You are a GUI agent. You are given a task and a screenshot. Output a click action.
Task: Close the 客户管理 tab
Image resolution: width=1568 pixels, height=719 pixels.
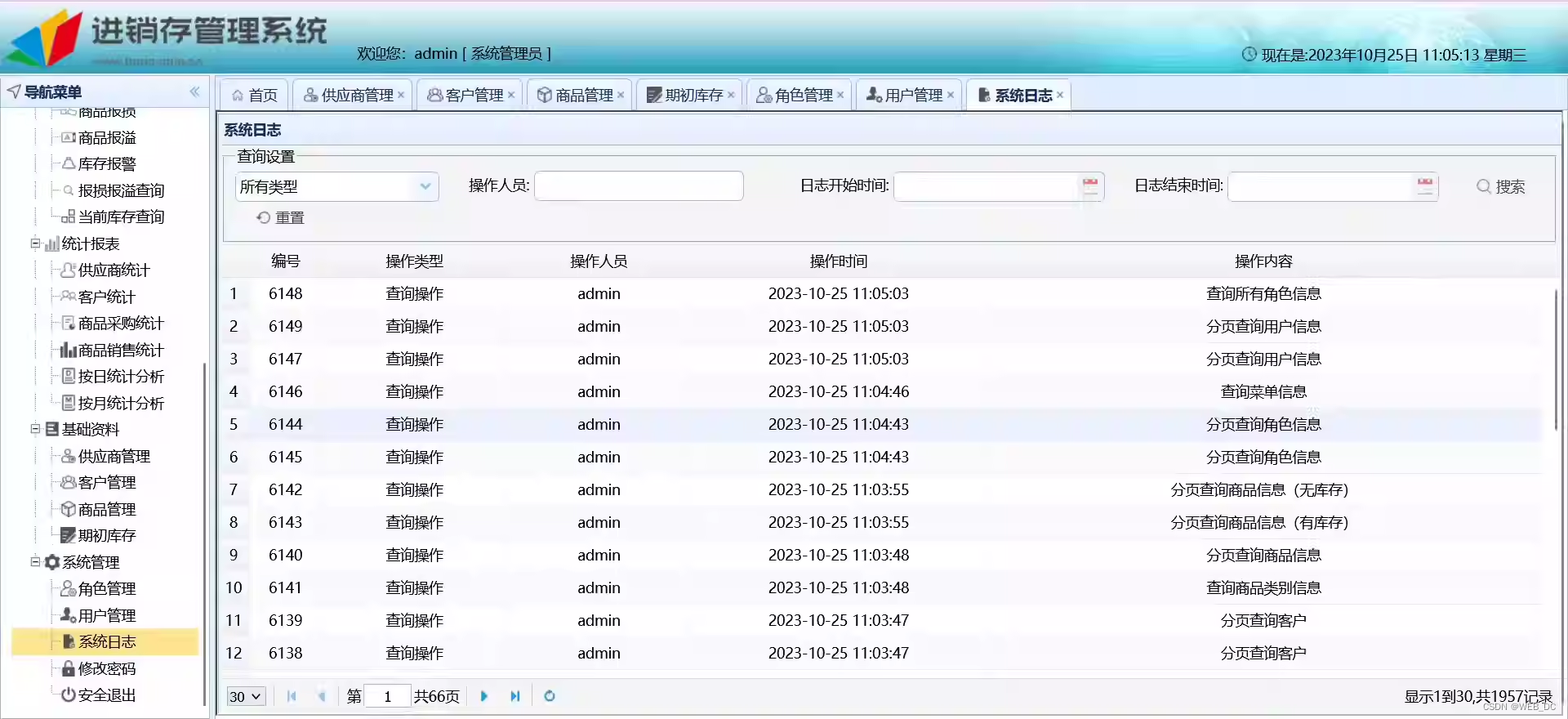point(511,95)
